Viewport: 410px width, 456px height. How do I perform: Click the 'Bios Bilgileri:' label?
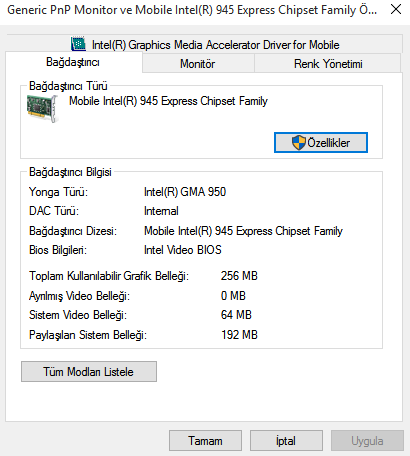click(x=58, y=250)
